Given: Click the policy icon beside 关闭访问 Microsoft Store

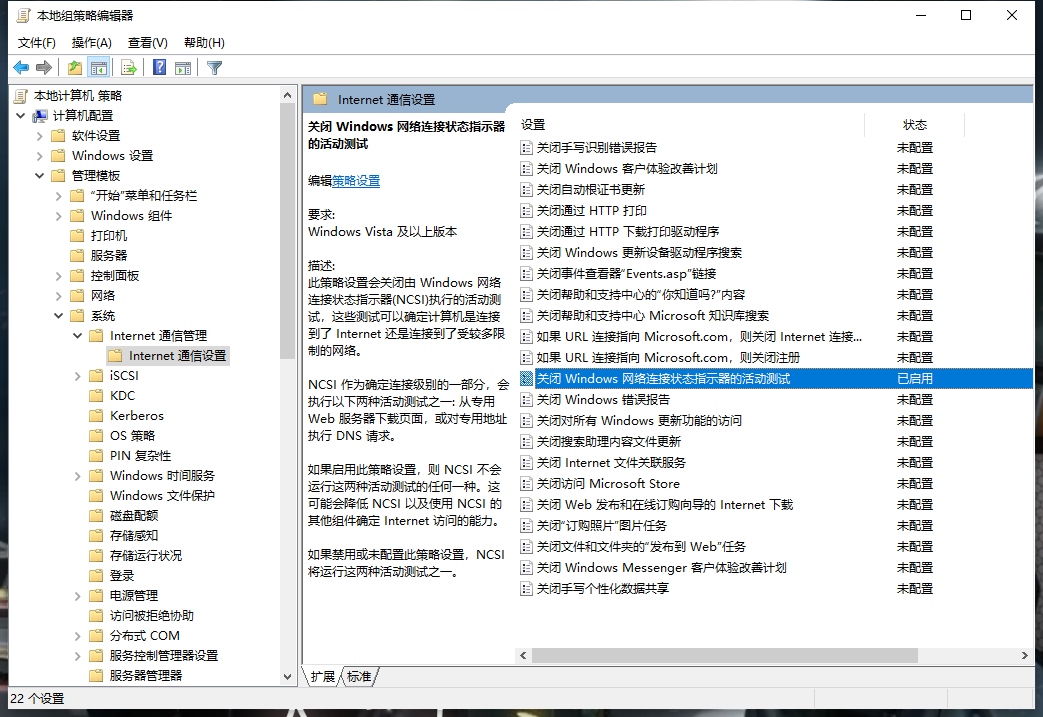Looking at the screenshot, I should [x=526, y=484].
